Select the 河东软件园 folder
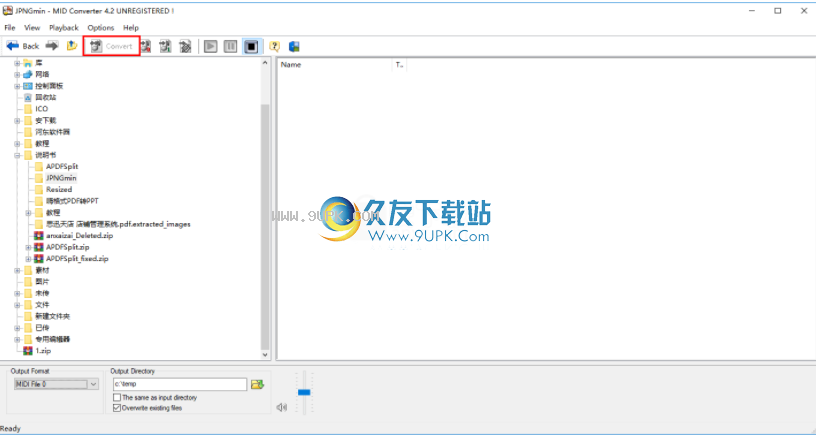 tap(52, 132)
